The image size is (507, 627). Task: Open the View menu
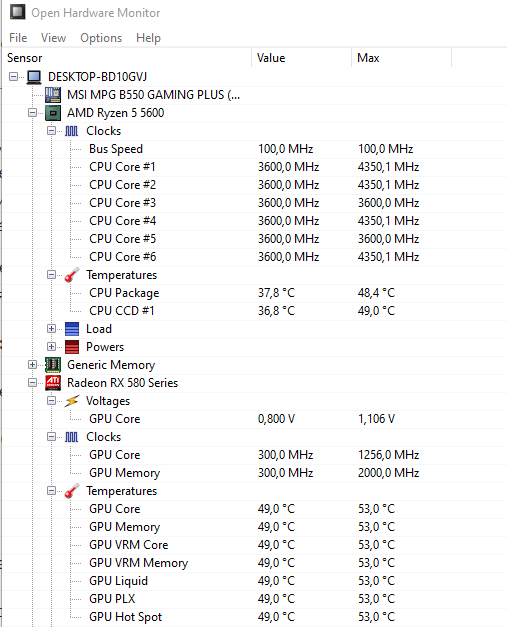(53, 38)
